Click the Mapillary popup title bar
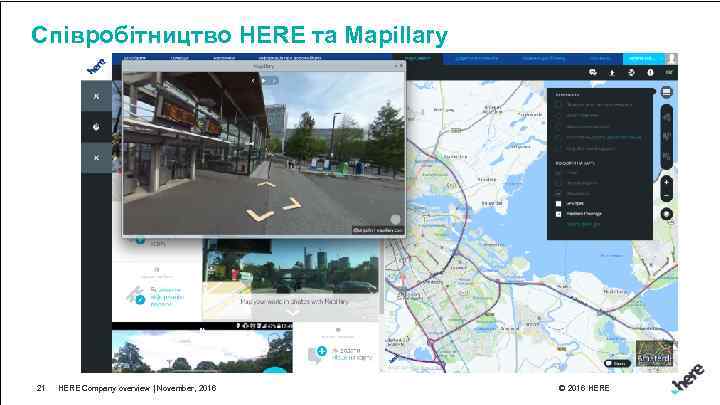This screenshot has height=405, width=720. pyautogui.click(x=264, y=66)
